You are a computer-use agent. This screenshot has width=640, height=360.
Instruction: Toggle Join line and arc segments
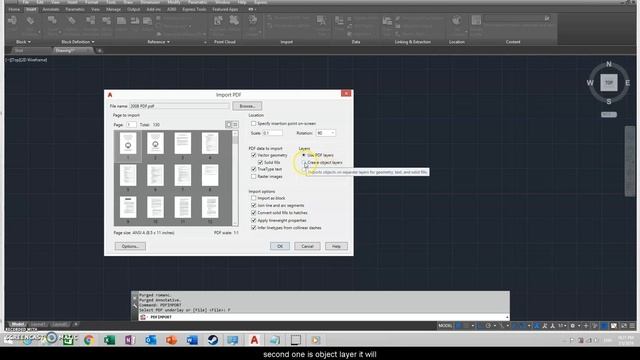pyautogui.click(x=253, y=205)
